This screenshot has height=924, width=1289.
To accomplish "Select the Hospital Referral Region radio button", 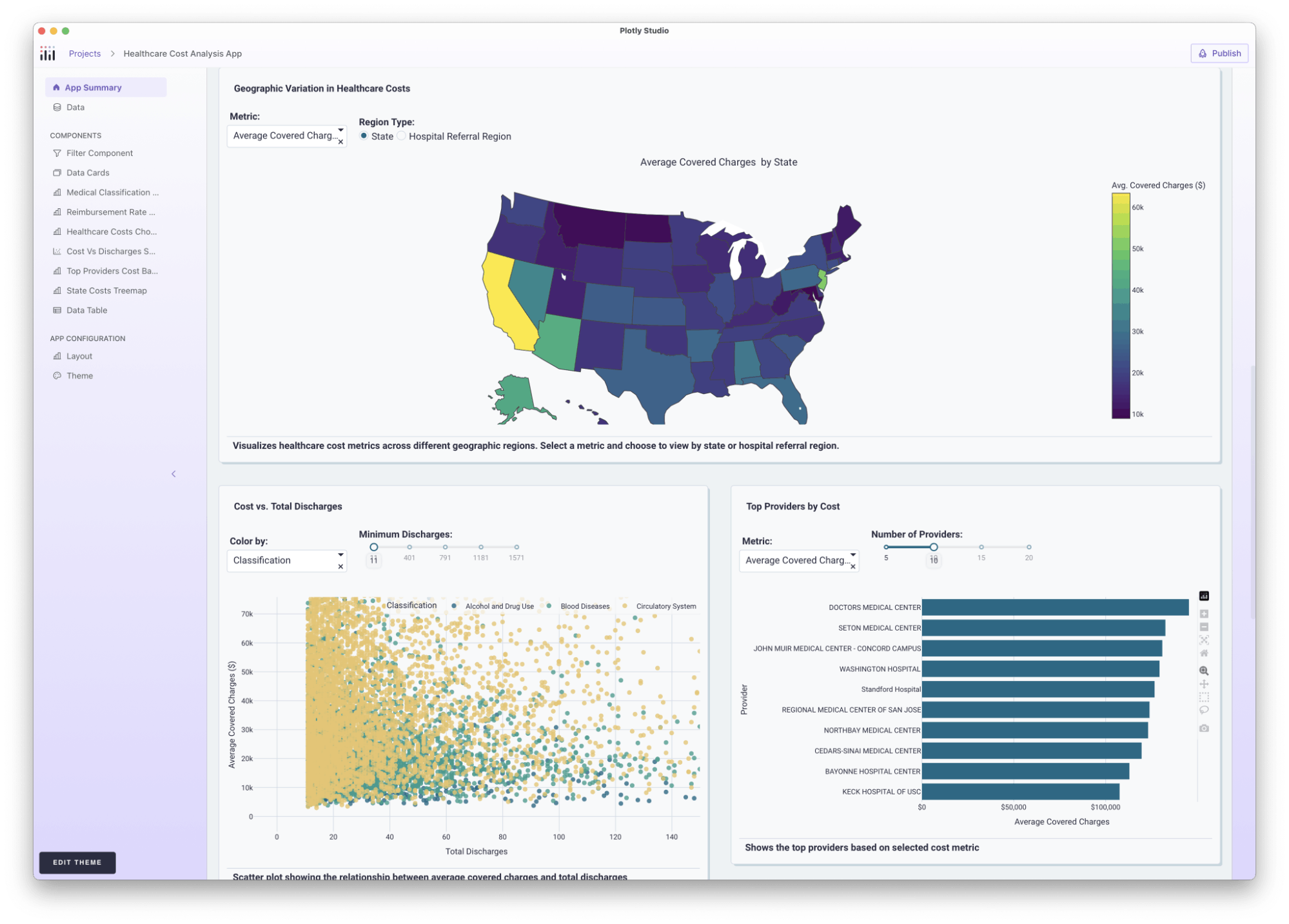I will click(401, 135).
